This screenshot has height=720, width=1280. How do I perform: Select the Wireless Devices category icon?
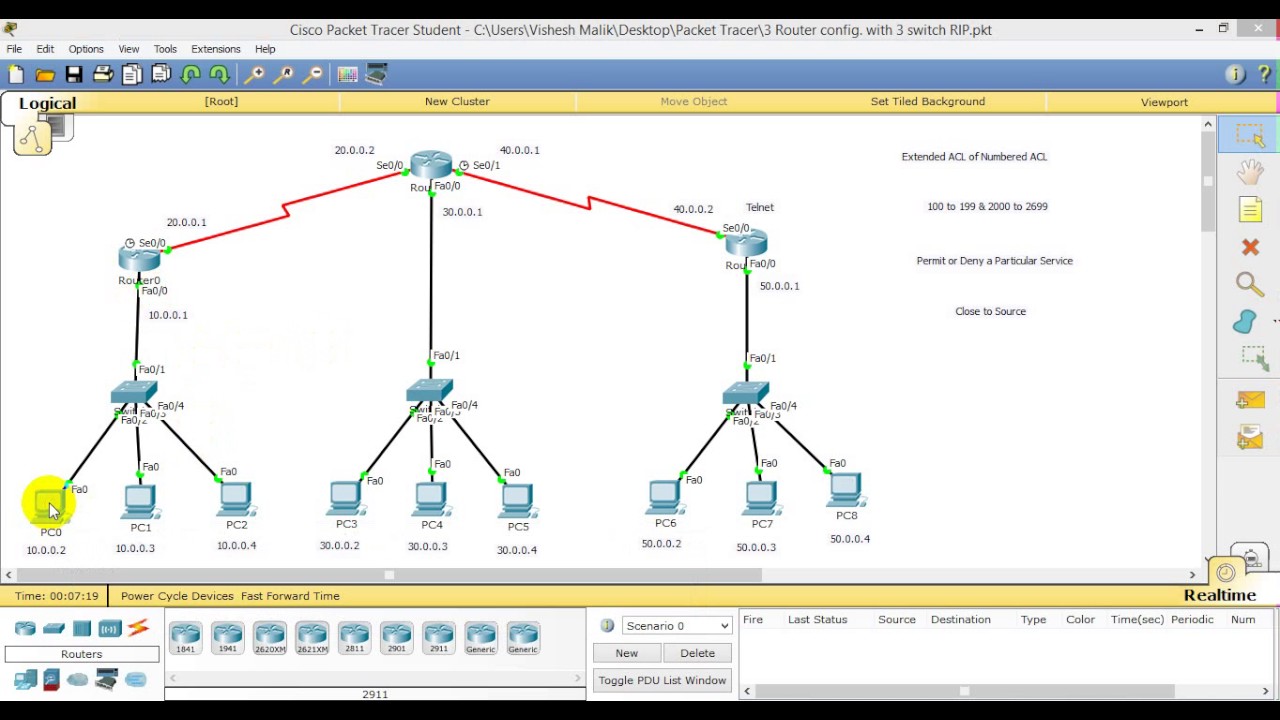coord(109,628)
